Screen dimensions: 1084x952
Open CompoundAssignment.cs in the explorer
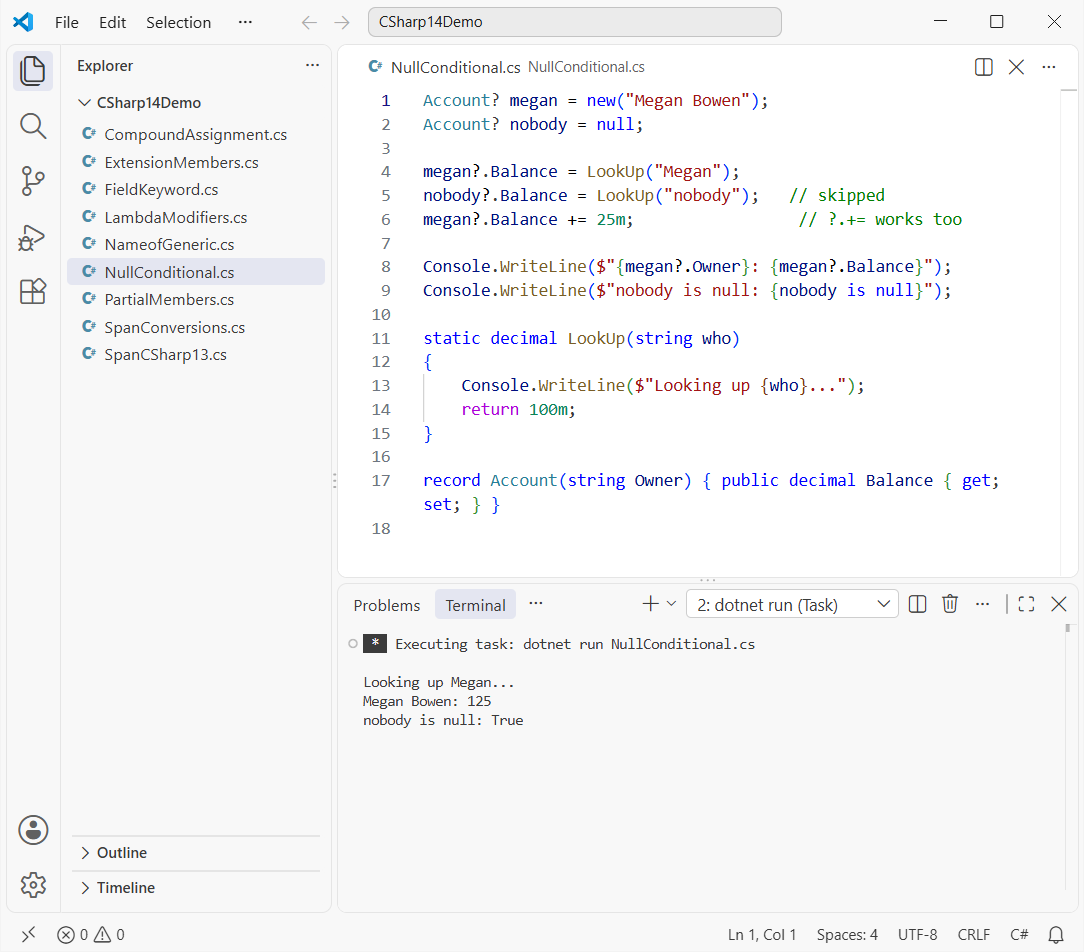click(196, 134)
